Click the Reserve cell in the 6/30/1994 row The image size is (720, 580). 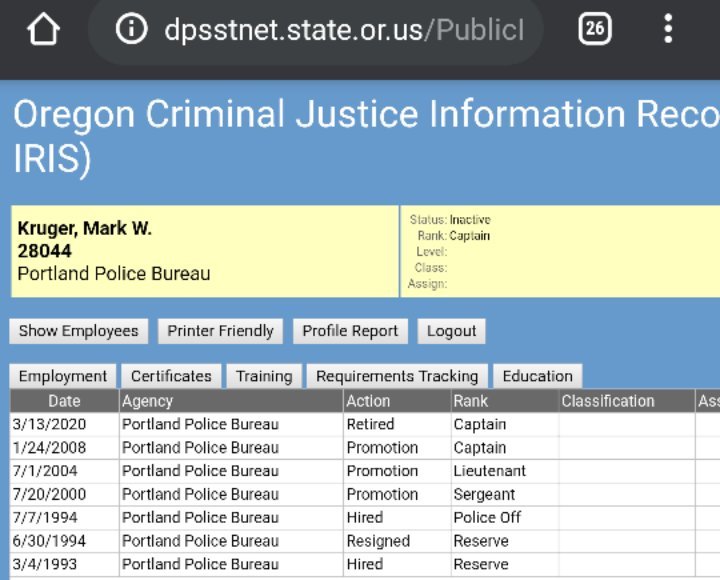pos(505,541)
